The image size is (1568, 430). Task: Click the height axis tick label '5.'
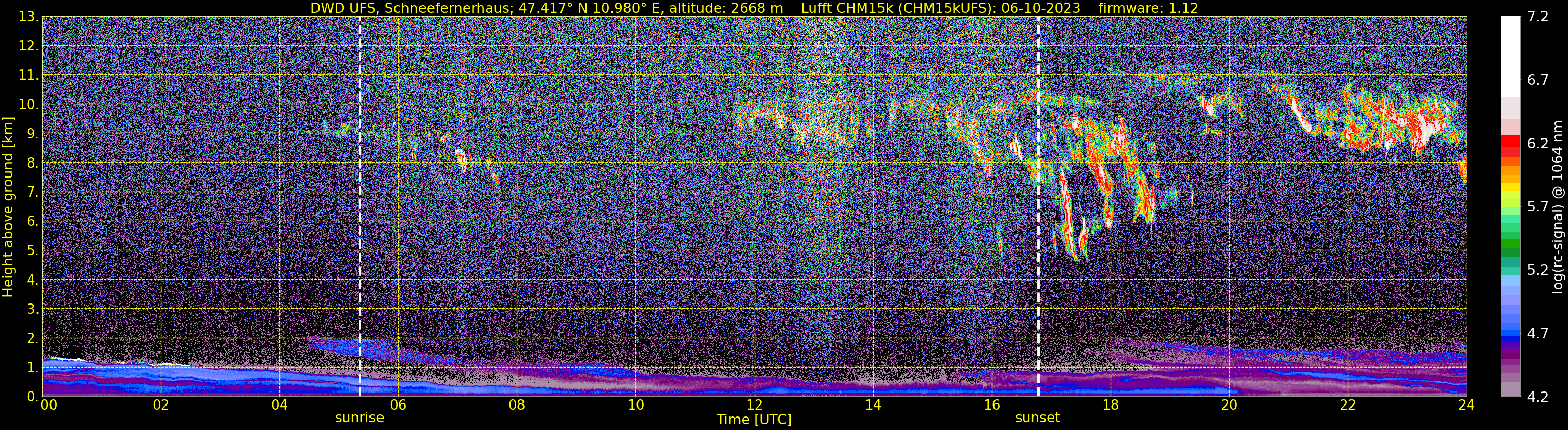pyautogui.click(x=33, y=250)
